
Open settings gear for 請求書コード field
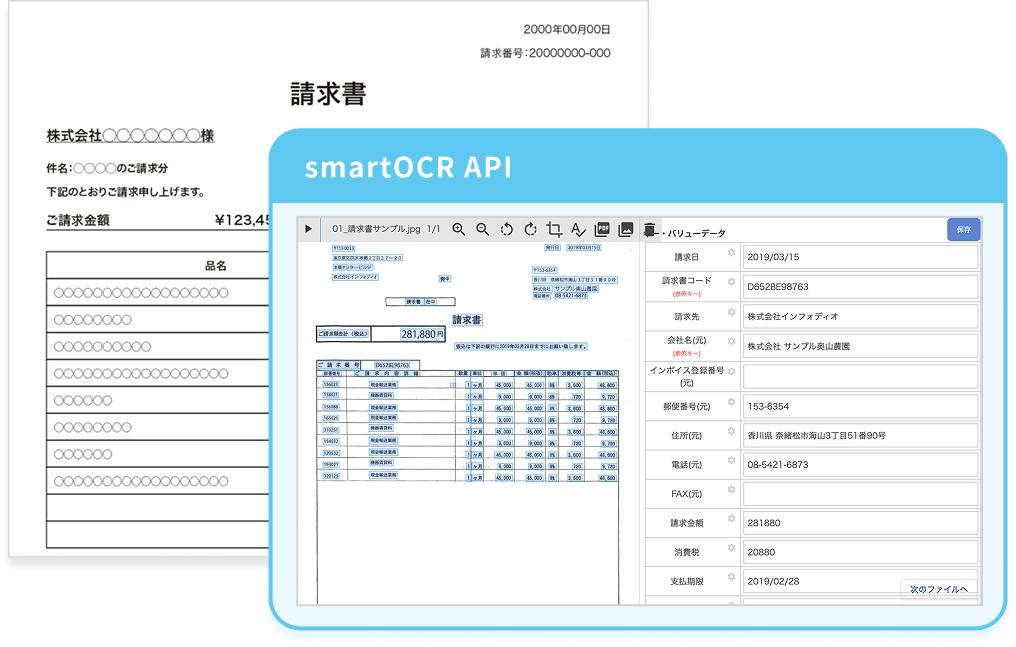tap(731, 282)
